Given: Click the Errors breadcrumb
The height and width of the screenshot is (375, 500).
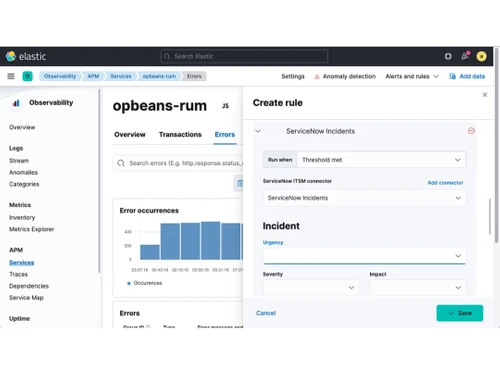Looking at the screenshot, I should 194,76.
